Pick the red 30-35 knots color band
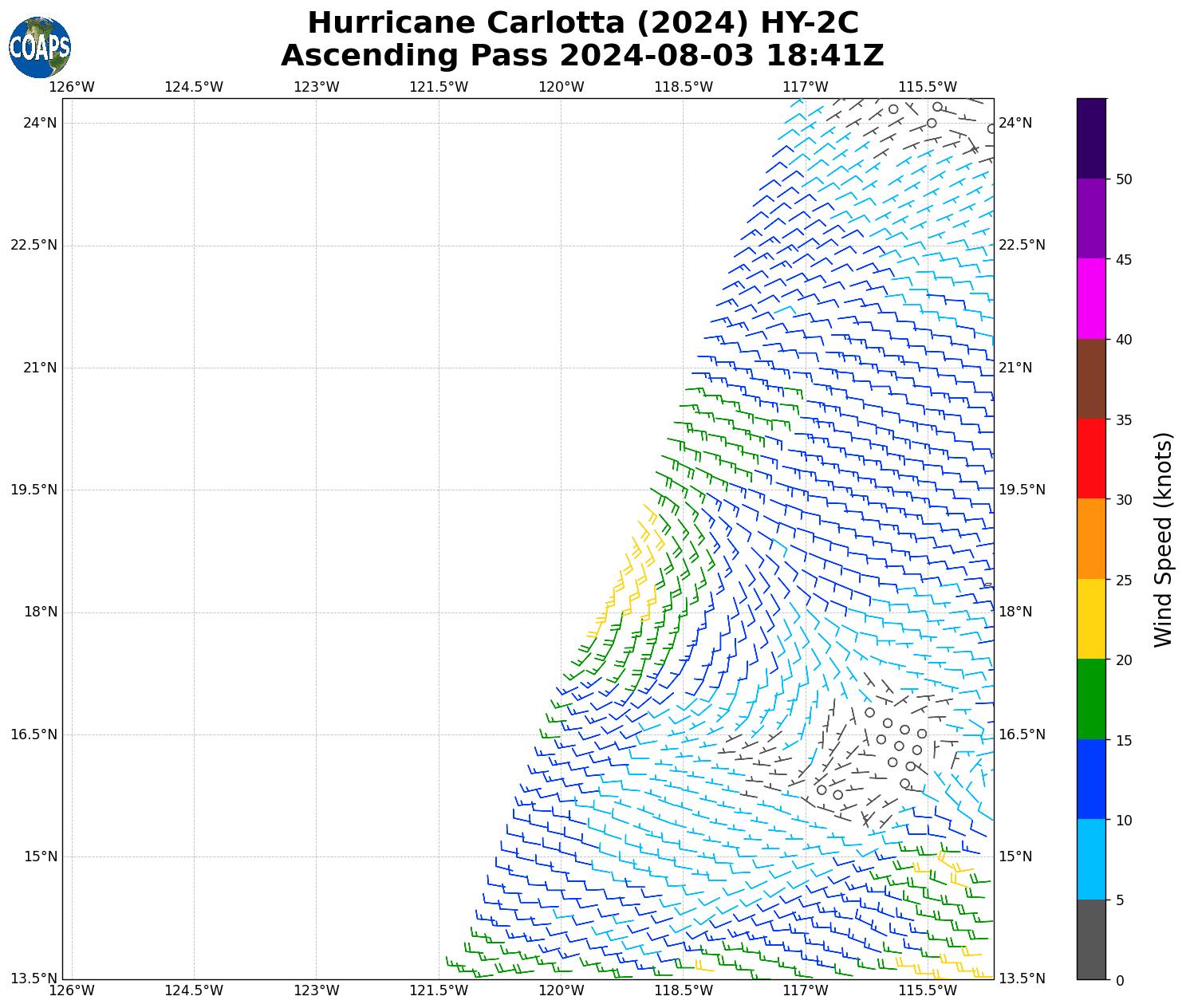This screenshot has width=1186, height=1008. [1090, 459]
